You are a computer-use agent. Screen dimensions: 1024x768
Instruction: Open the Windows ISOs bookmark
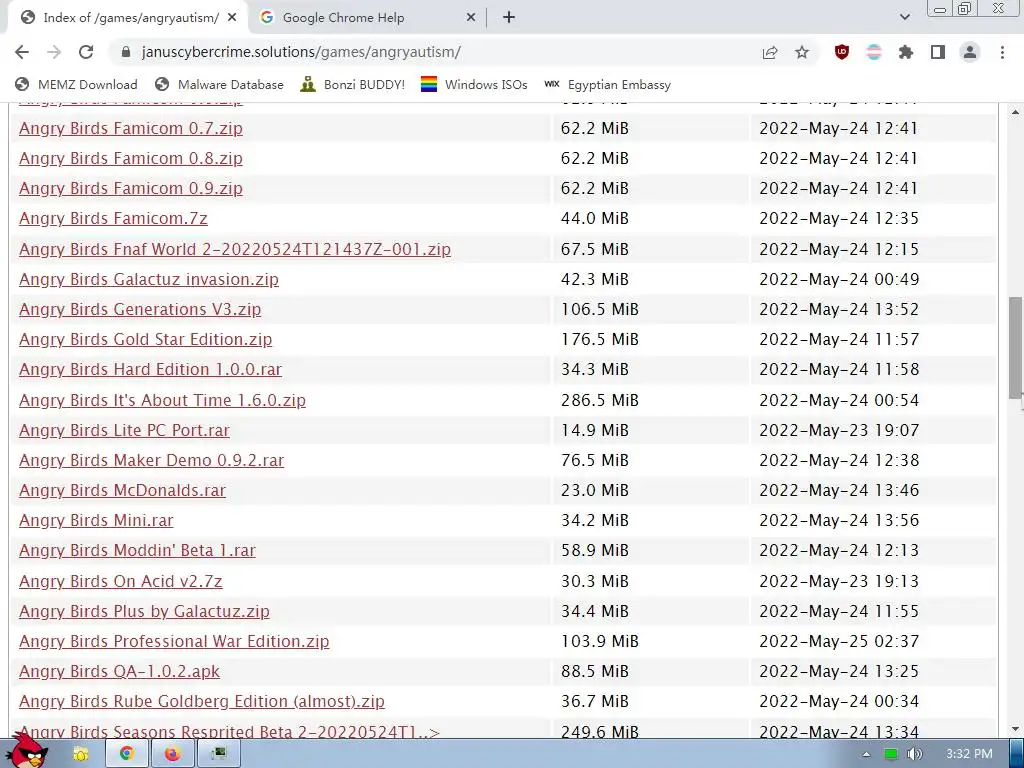[x=474, y=85]
